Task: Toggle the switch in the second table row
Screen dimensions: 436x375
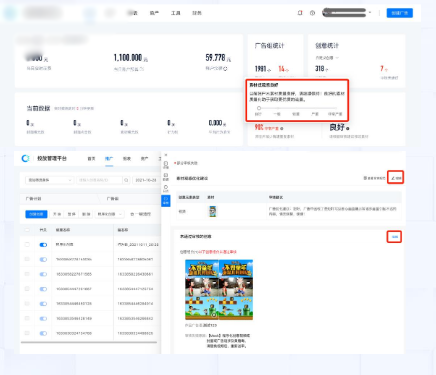Action: [43, 259]
